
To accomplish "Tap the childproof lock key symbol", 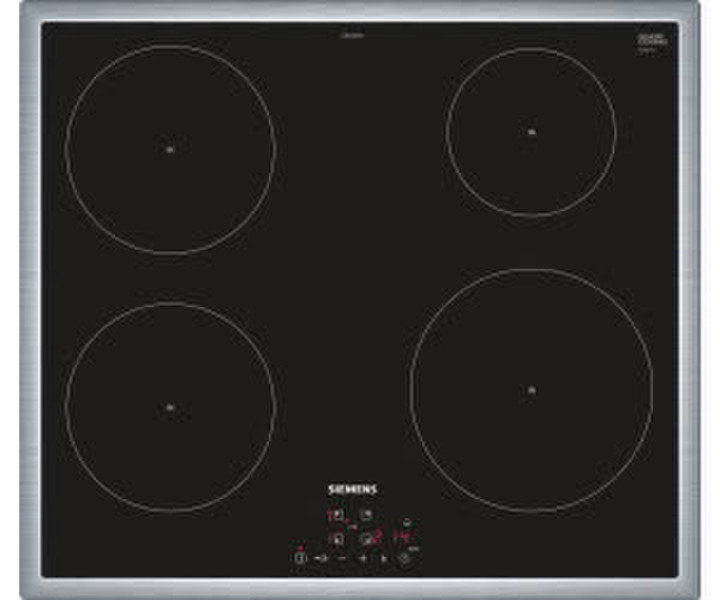I will click(321, 558).
